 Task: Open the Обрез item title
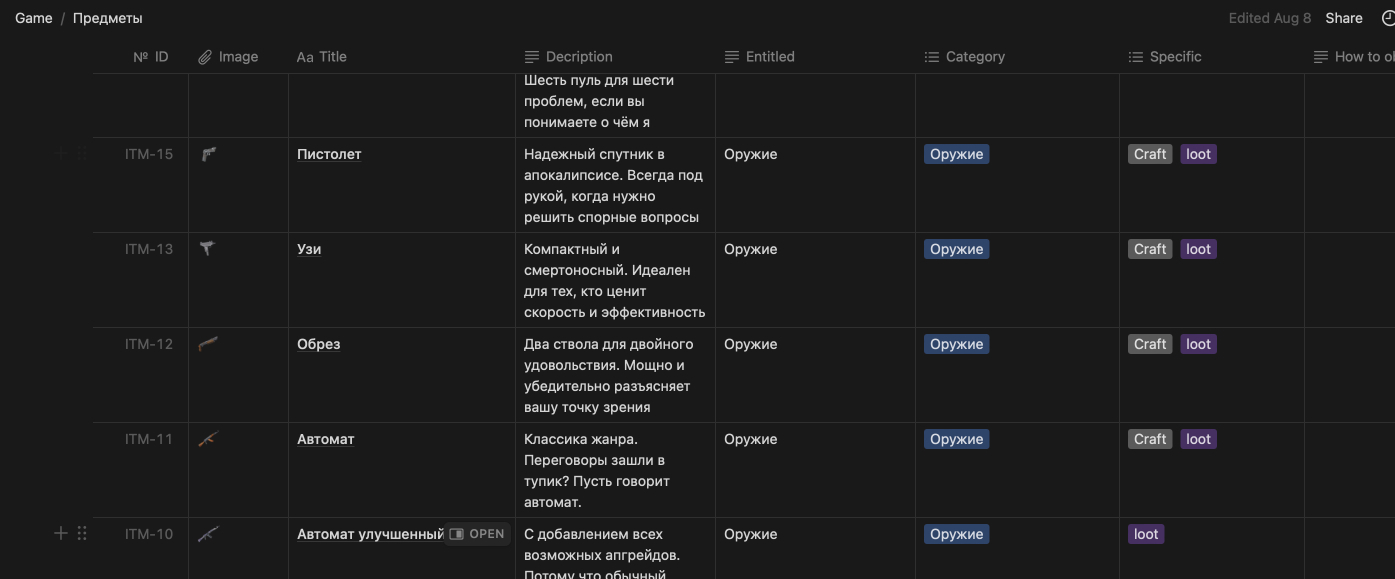pos(318,344)
